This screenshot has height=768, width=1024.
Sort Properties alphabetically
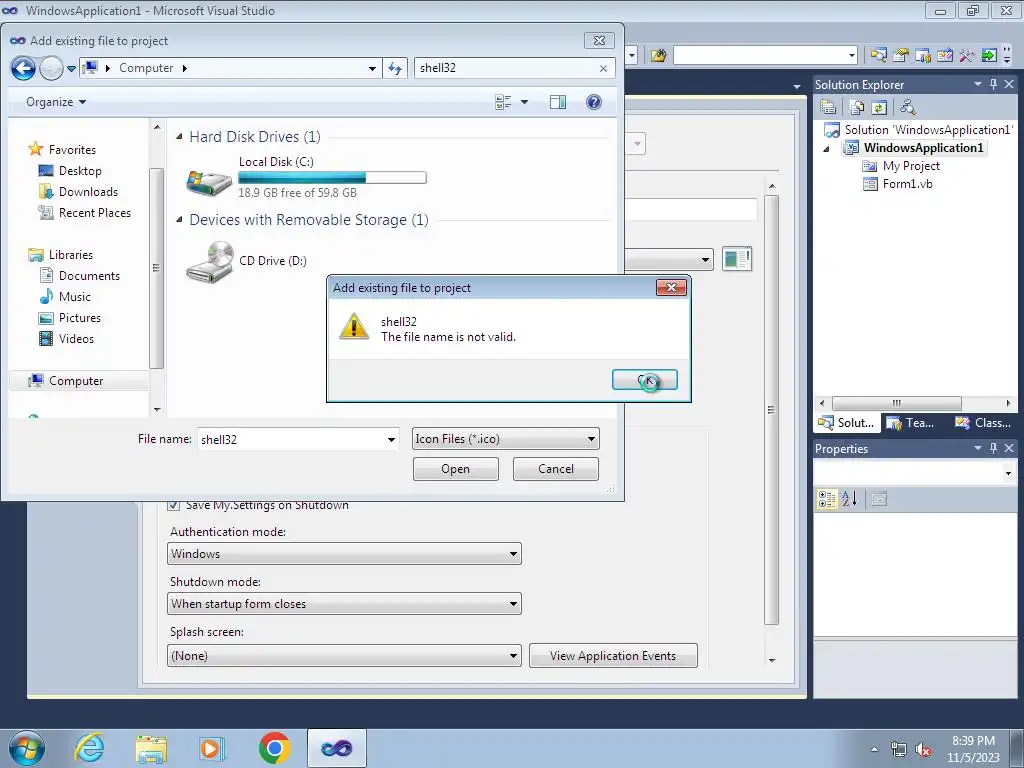pos(850,500)
